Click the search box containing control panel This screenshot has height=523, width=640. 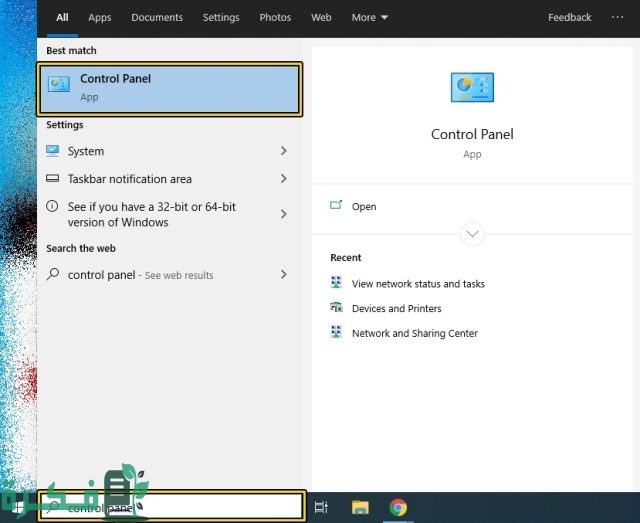coord(170,507)
